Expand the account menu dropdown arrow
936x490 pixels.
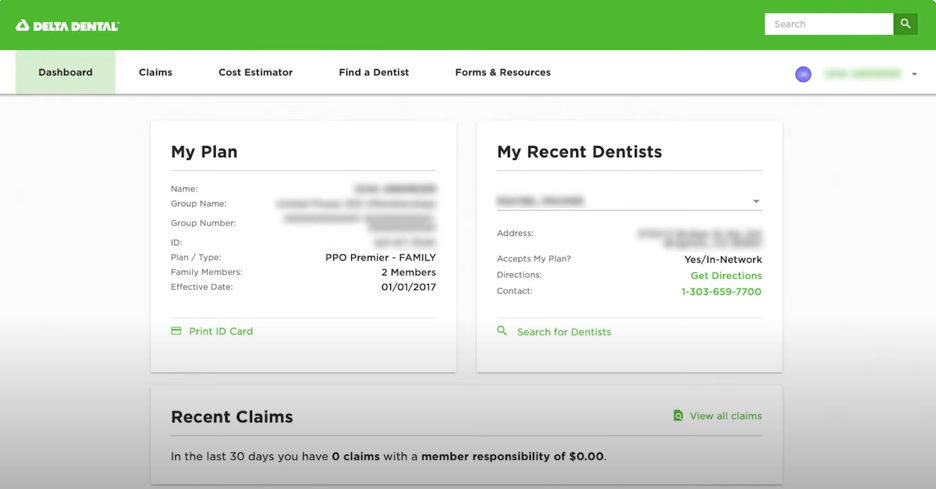coord(914,75)
